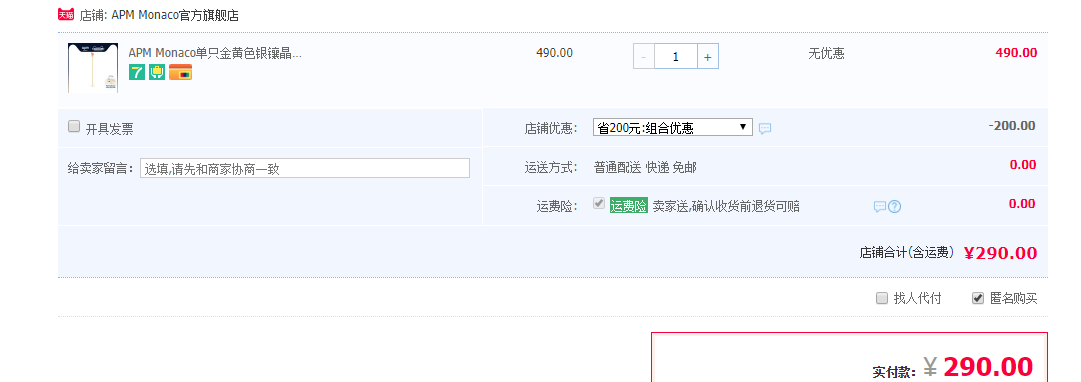This screenshot has height=382, width=1081.
Task: Click the red item subtotal 490.00
Action: [x=1016, y=52]
